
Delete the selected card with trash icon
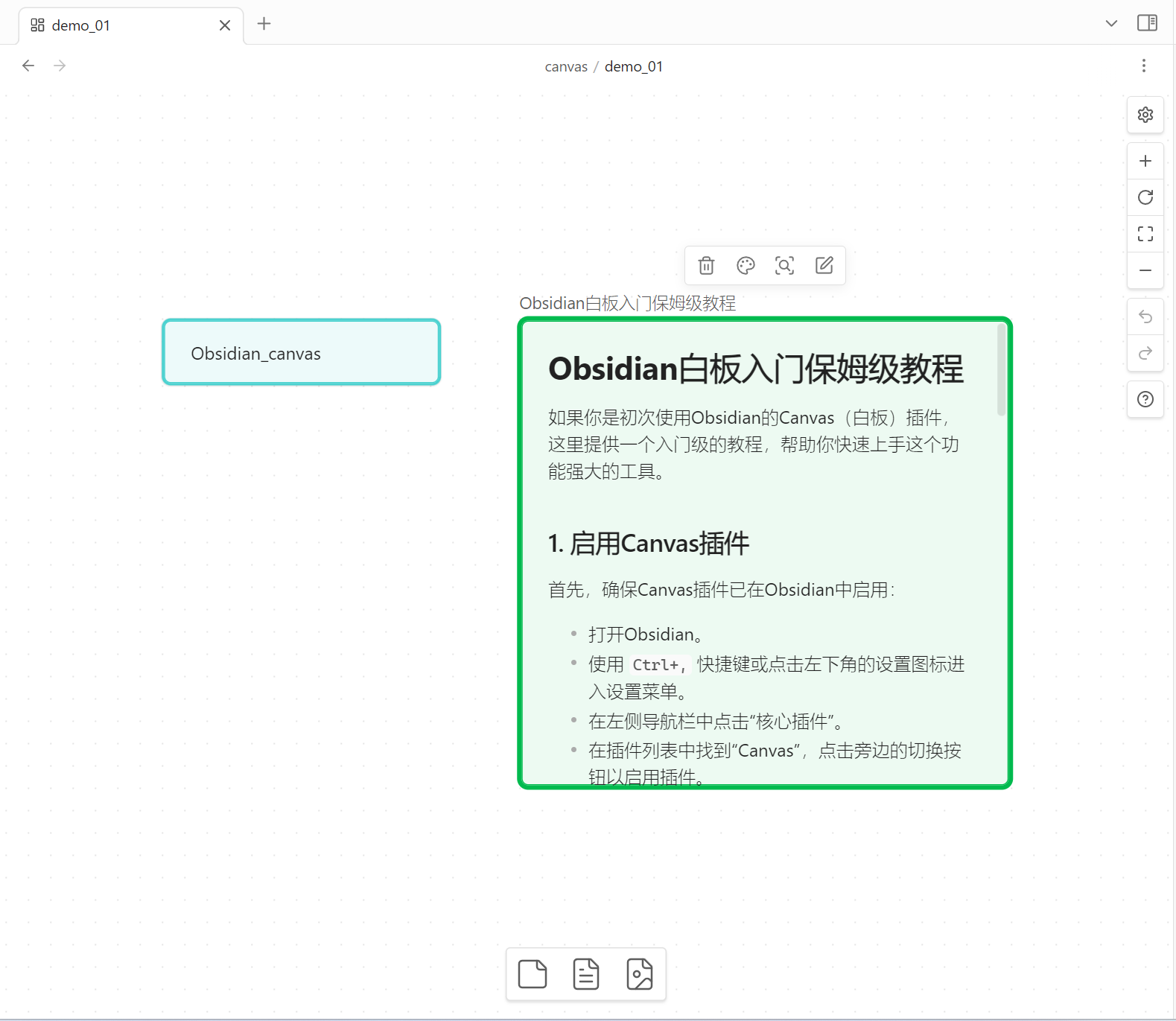pos(706,266)
